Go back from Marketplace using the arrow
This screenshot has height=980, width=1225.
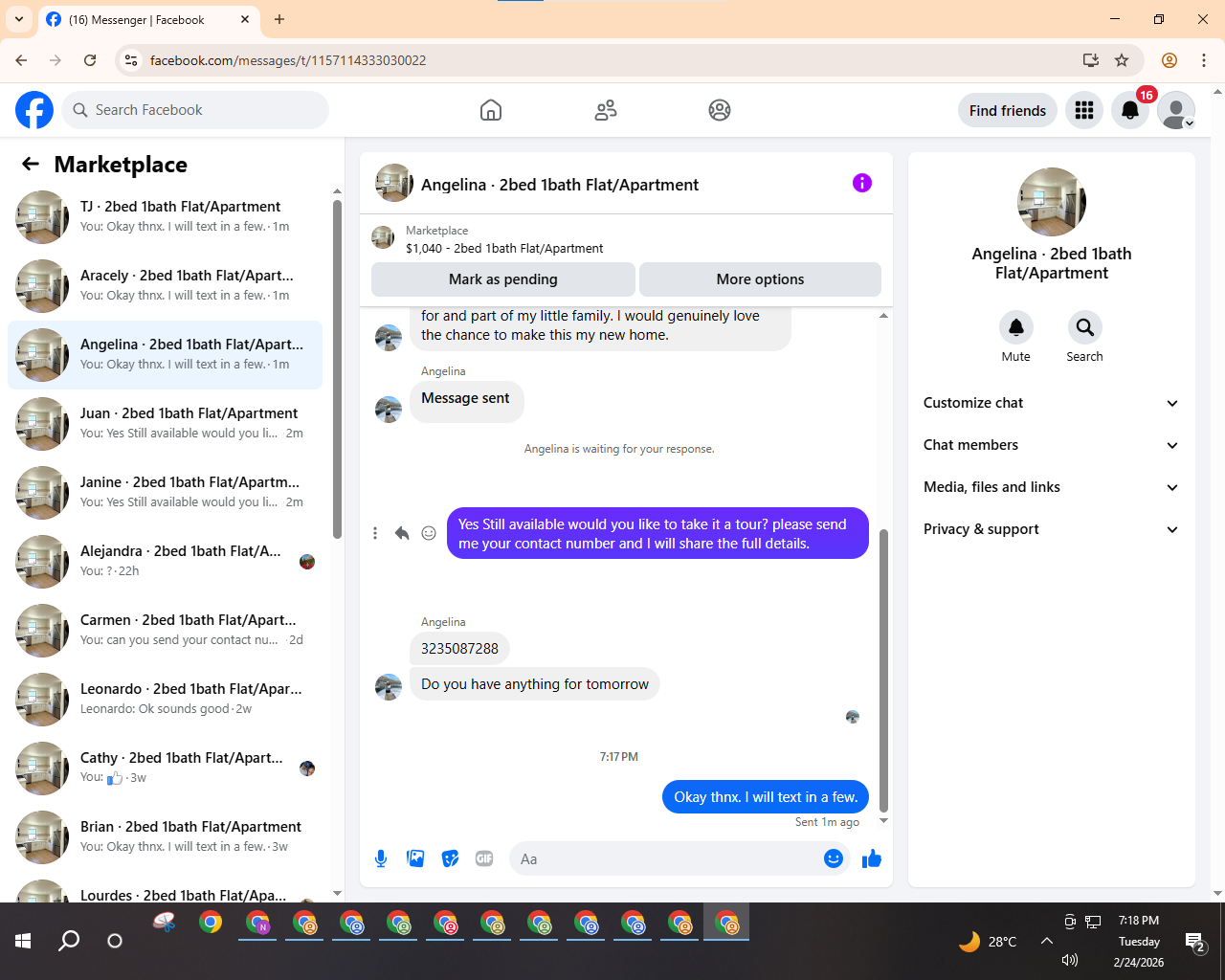(x=31, y=164)
